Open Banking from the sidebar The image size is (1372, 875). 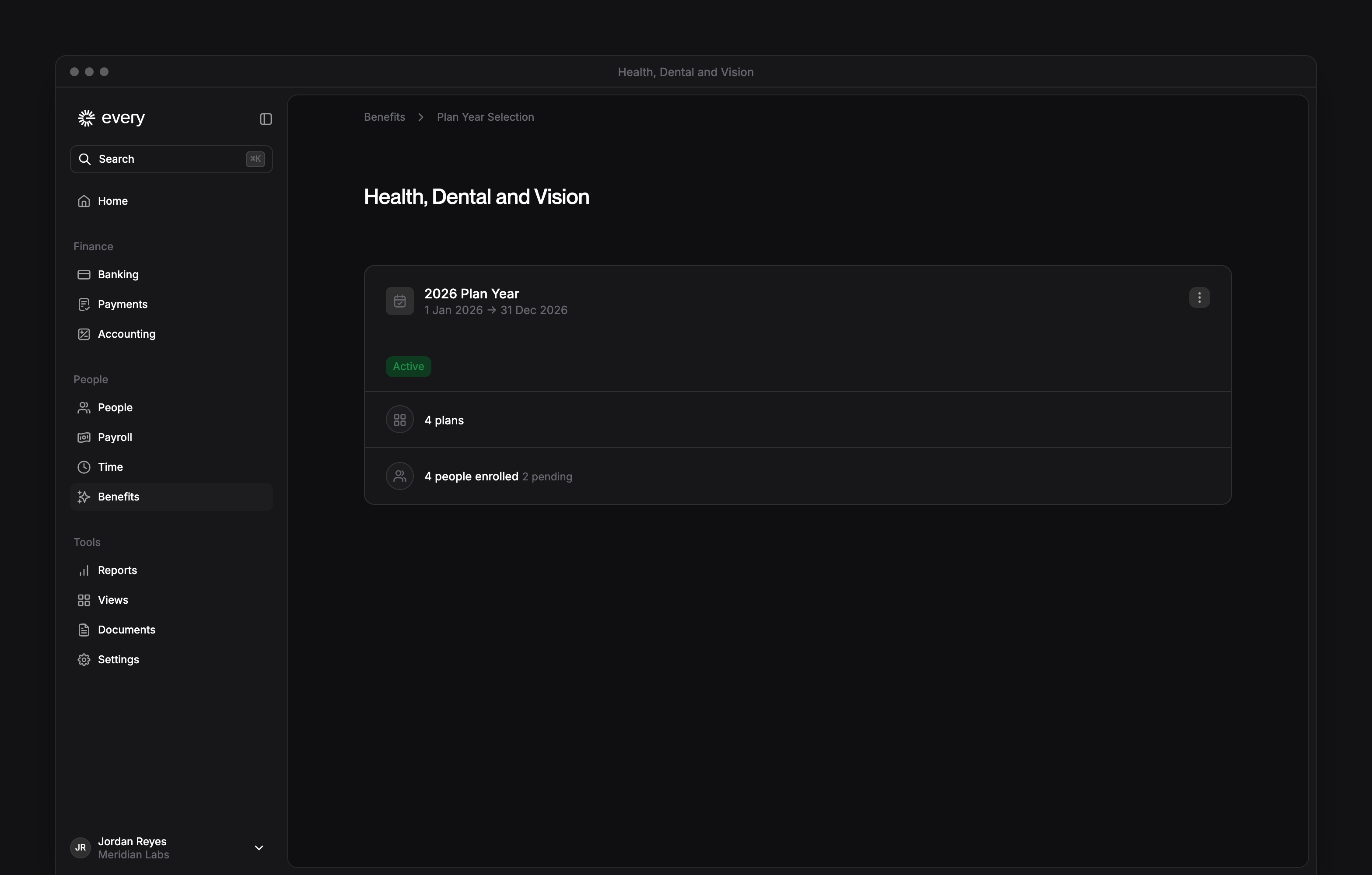point(171,275)
